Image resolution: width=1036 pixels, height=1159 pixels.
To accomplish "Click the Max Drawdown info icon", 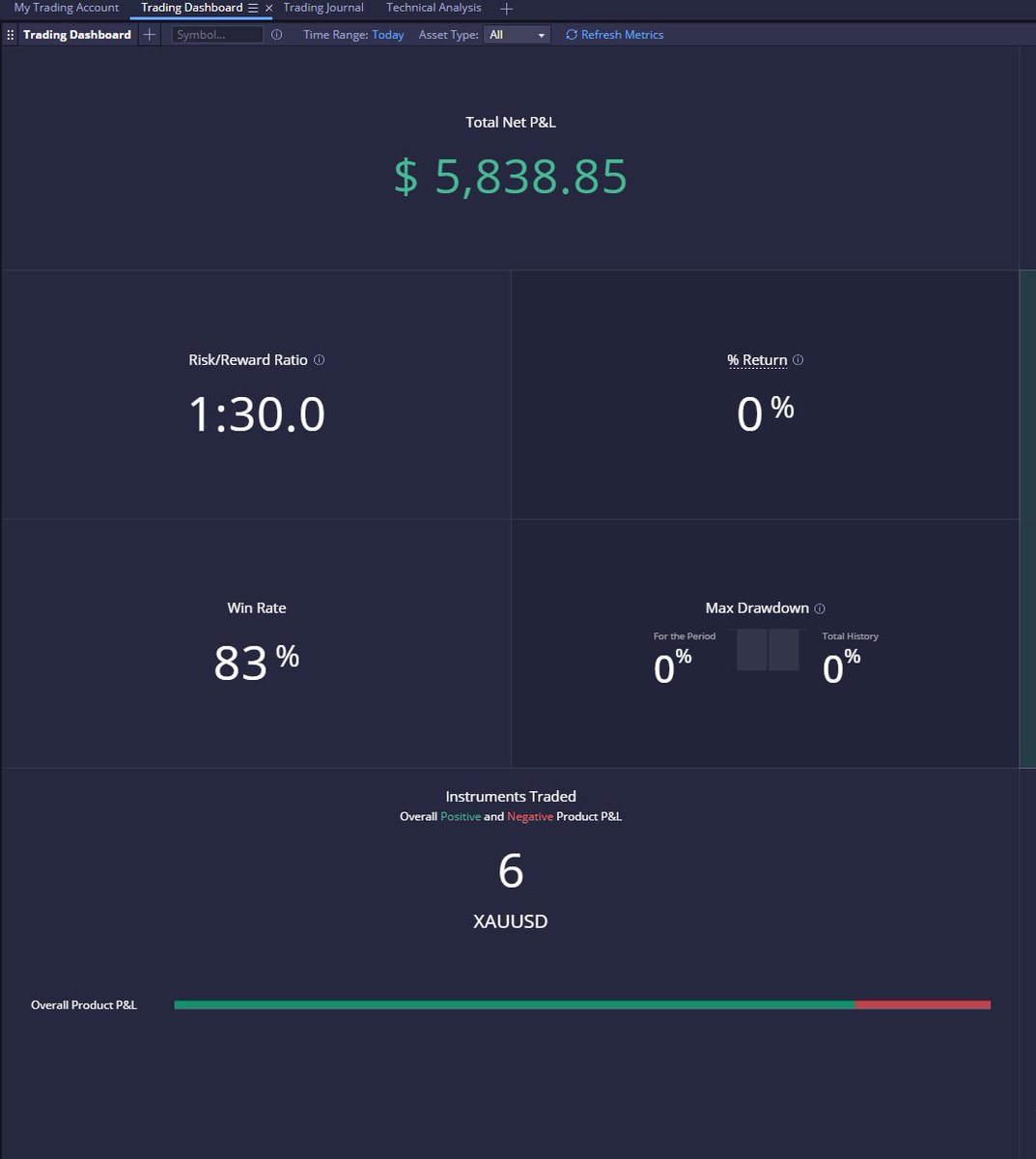I will click(x=820, y=608).
